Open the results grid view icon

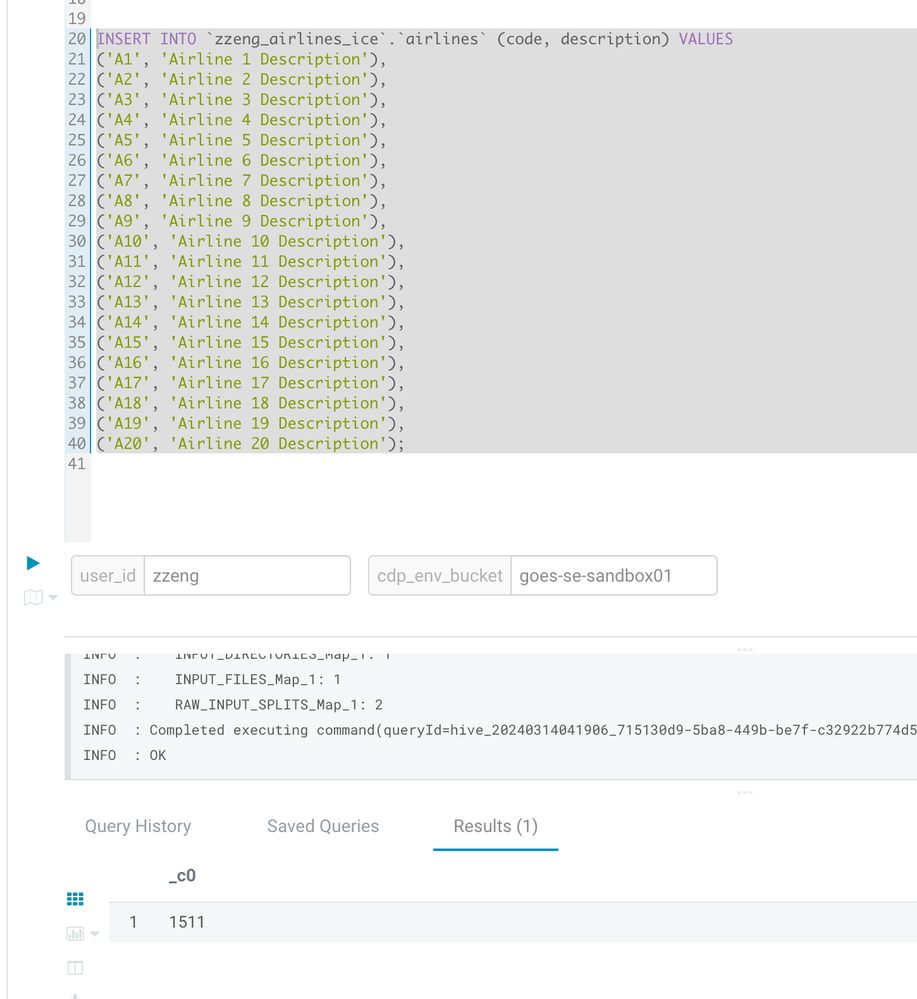(75, 898)
